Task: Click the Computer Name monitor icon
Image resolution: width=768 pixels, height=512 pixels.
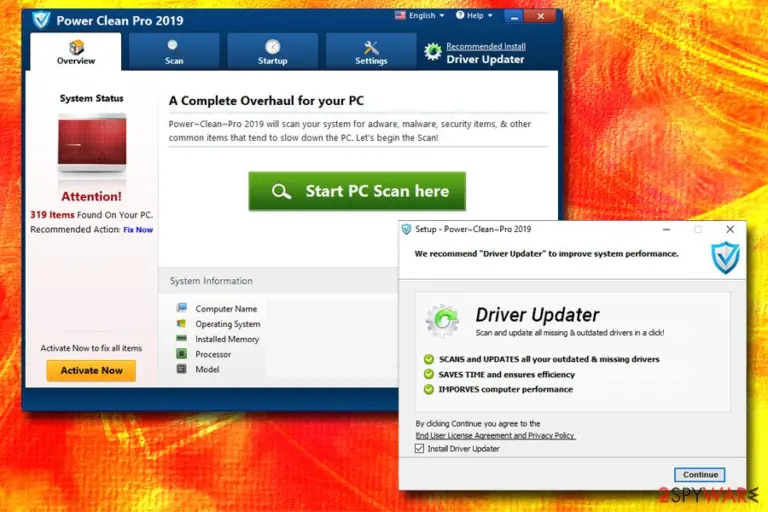Action: [x=182, y=308]
